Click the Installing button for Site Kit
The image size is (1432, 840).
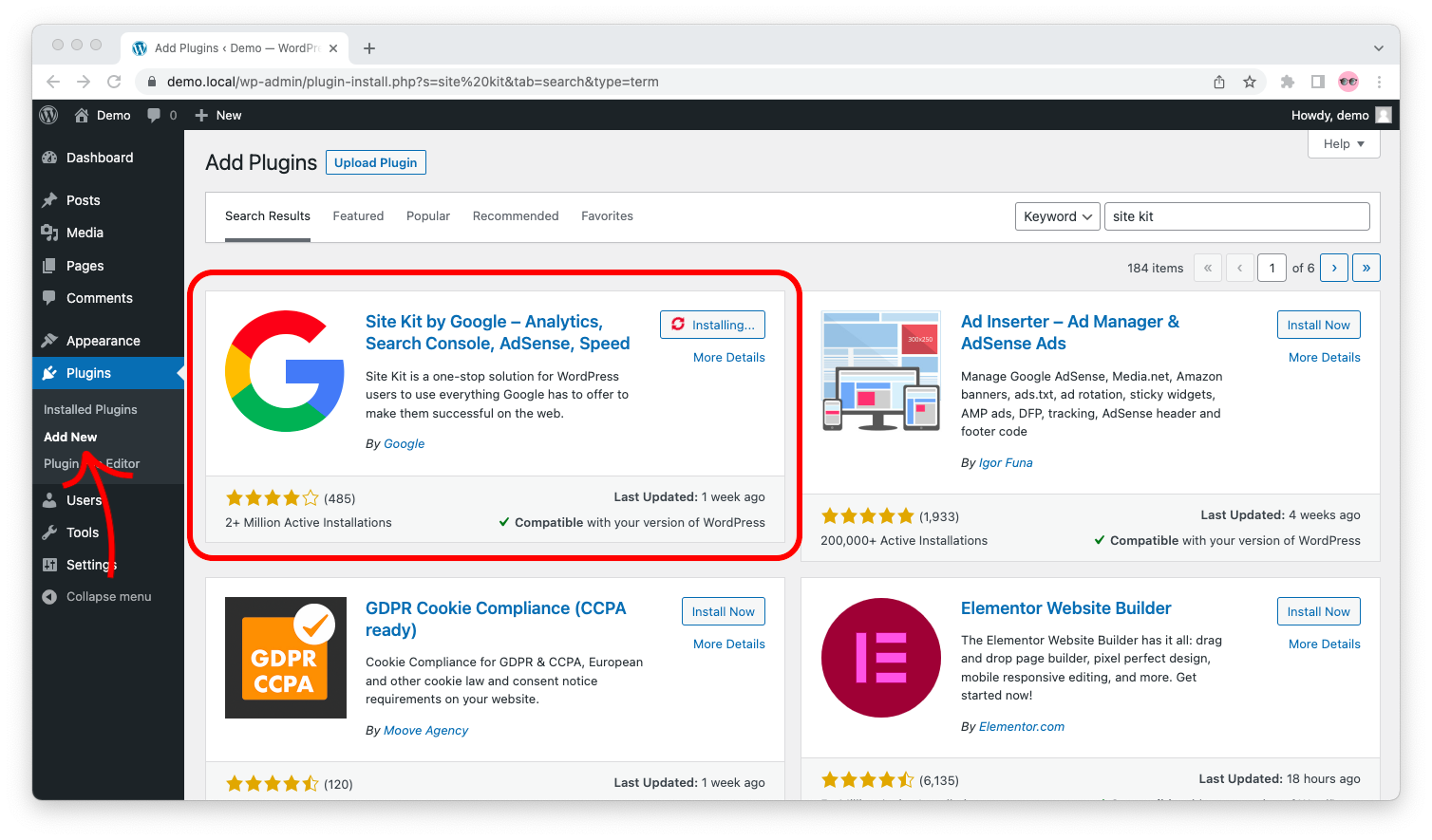712,325
